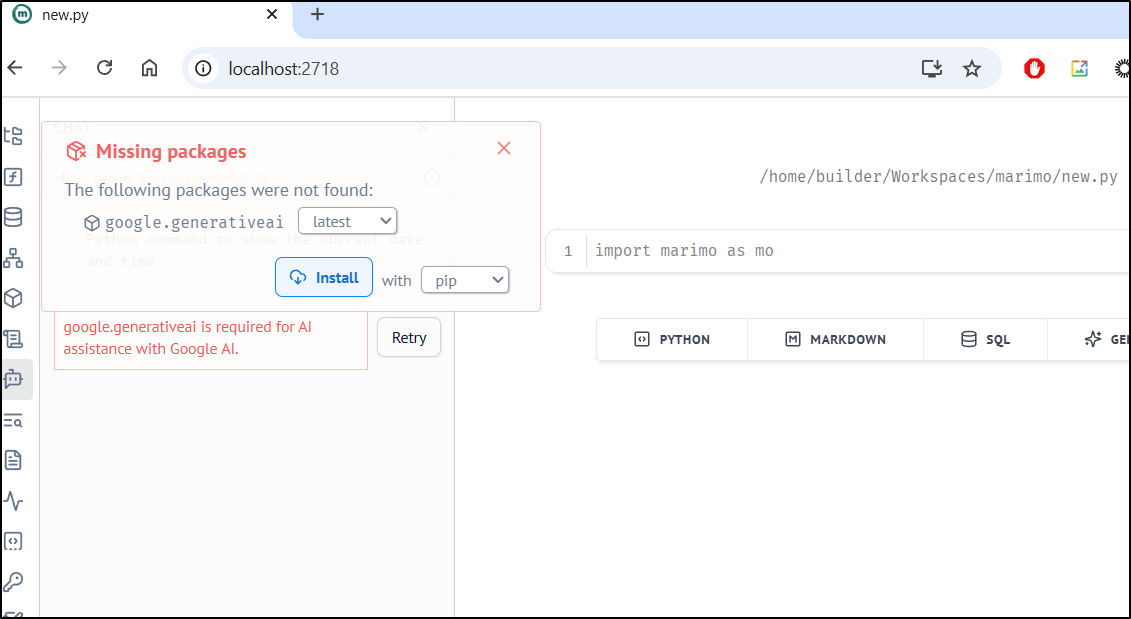Open the secrets key icon
This screenshot has height=619, width=1131.
(x=14, y=581)
